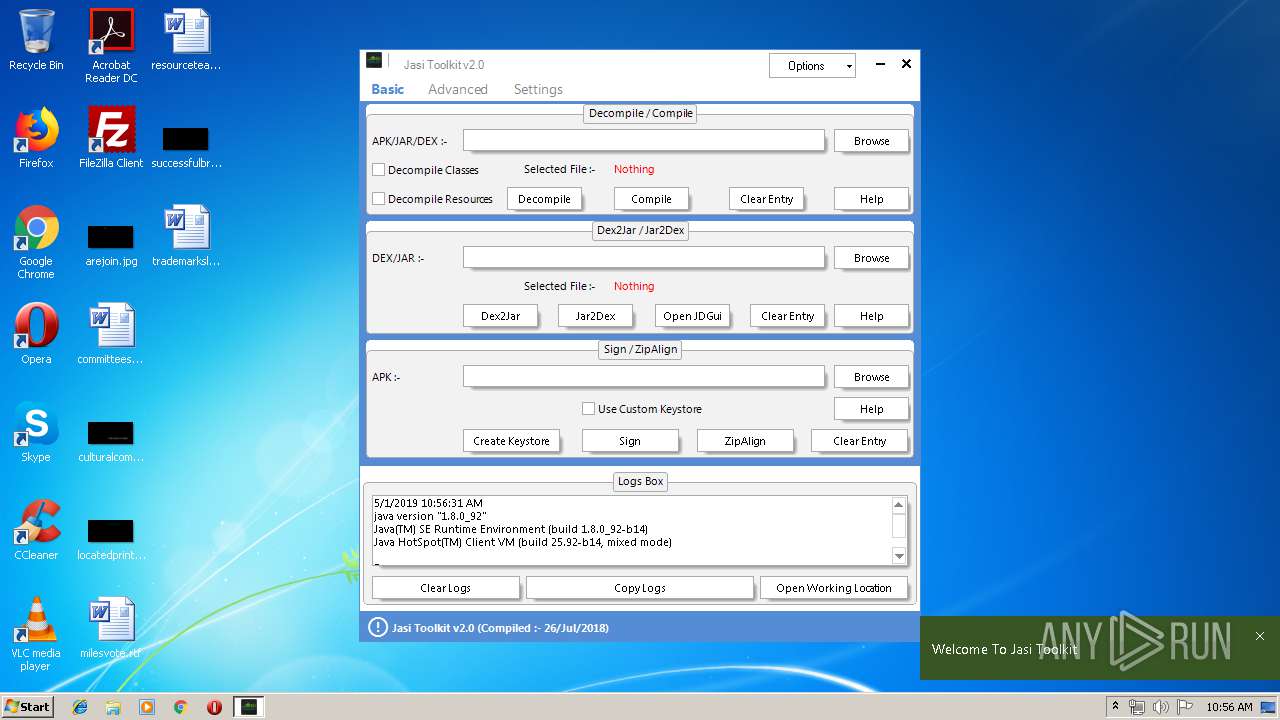Click Open Working Location button

pyautogui.click(x=834, y=588)
